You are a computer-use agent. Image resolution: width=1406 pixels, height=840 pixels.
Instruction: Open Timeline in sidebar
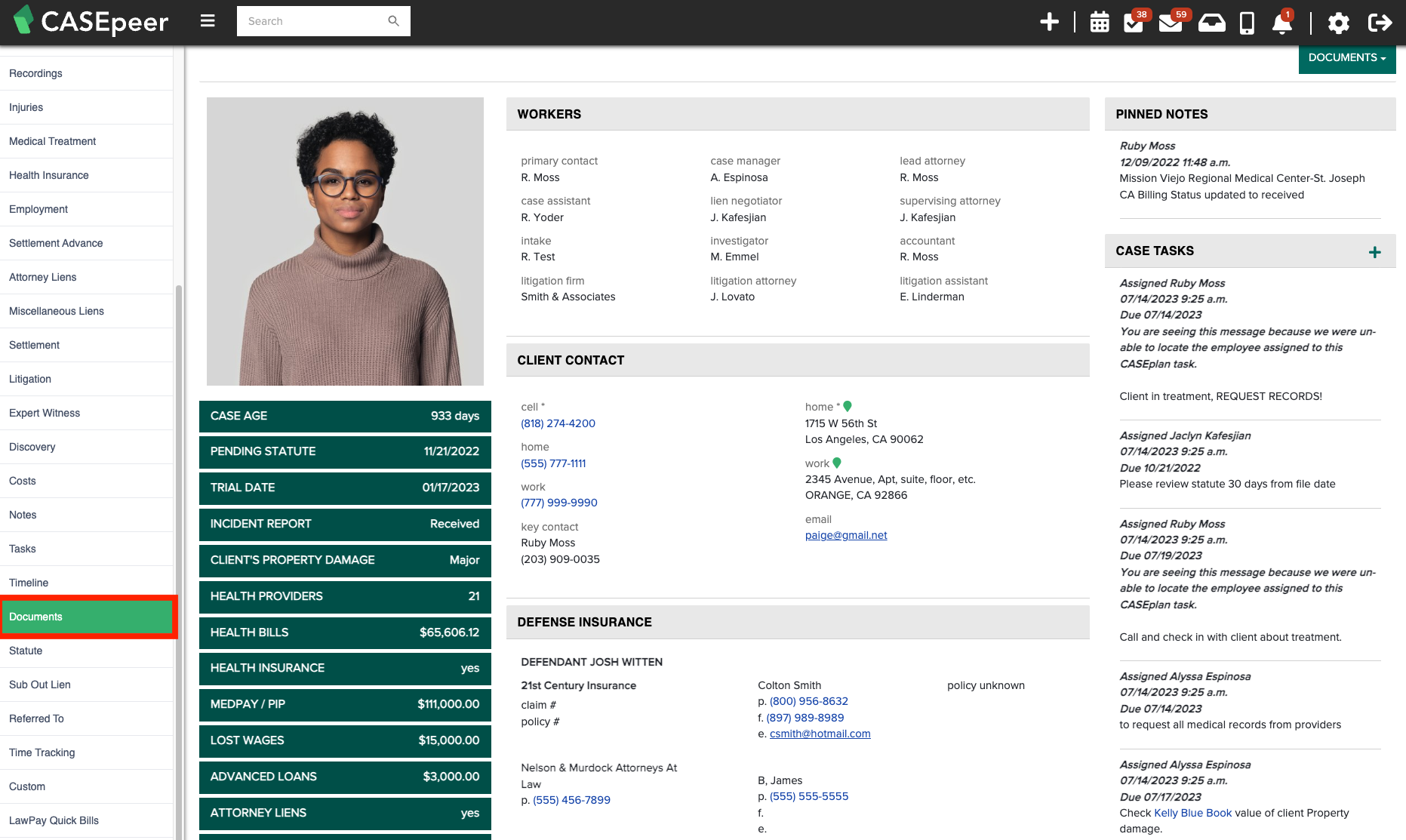tap(87, 583)
